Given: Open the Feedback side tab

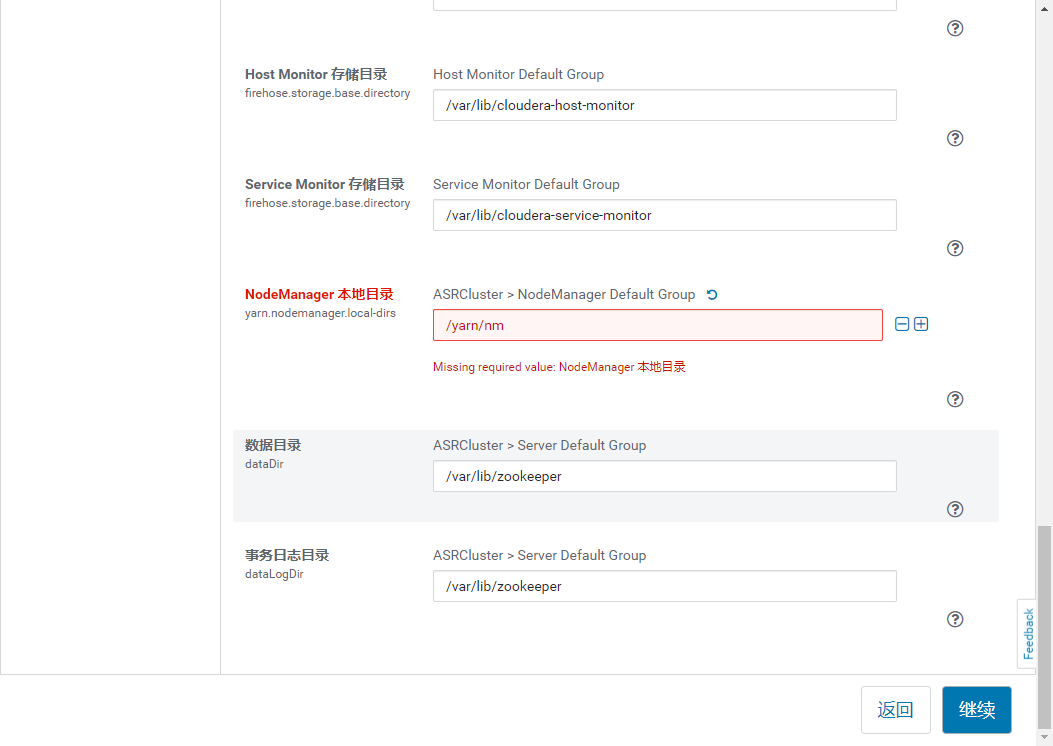Looking at the screenshot, I should (x=1027, y=634).
